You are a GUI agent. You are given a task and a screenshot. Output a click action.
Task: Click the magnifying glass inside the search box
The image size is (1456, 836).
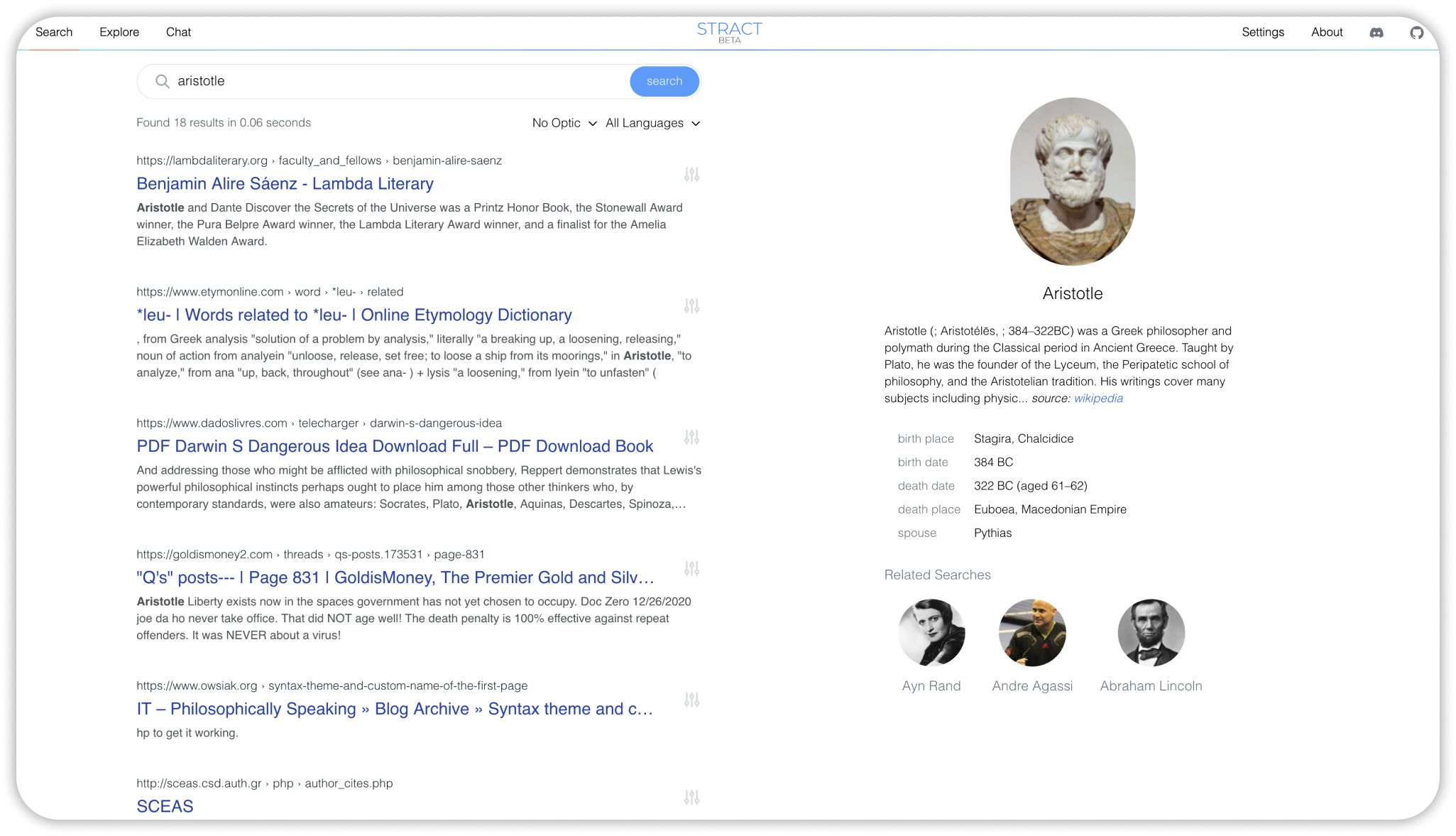pos(163,81)
